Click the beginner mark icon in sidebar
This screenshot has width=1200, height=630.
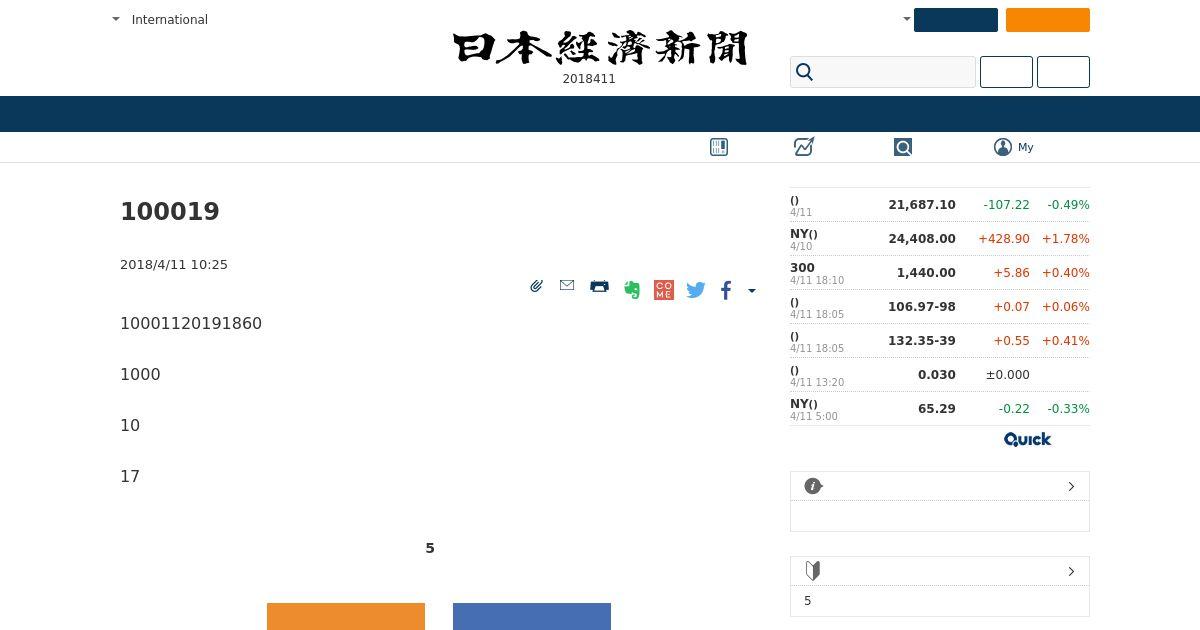tap(813, 571)
